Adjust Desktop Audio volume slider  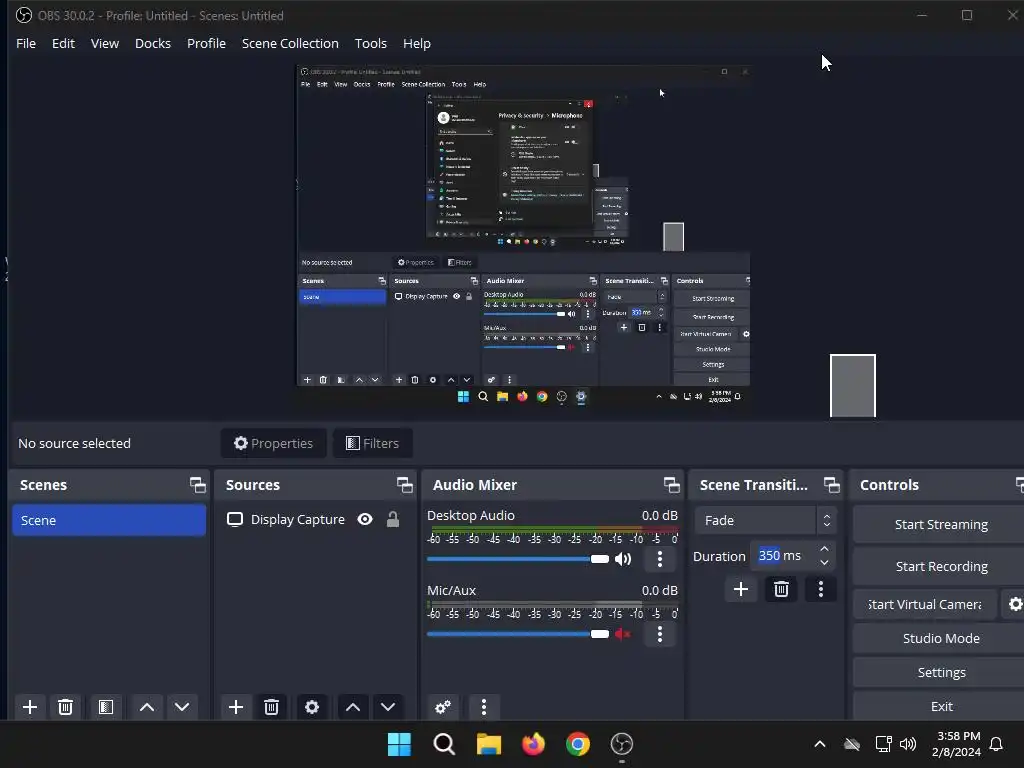coord(518,559)
